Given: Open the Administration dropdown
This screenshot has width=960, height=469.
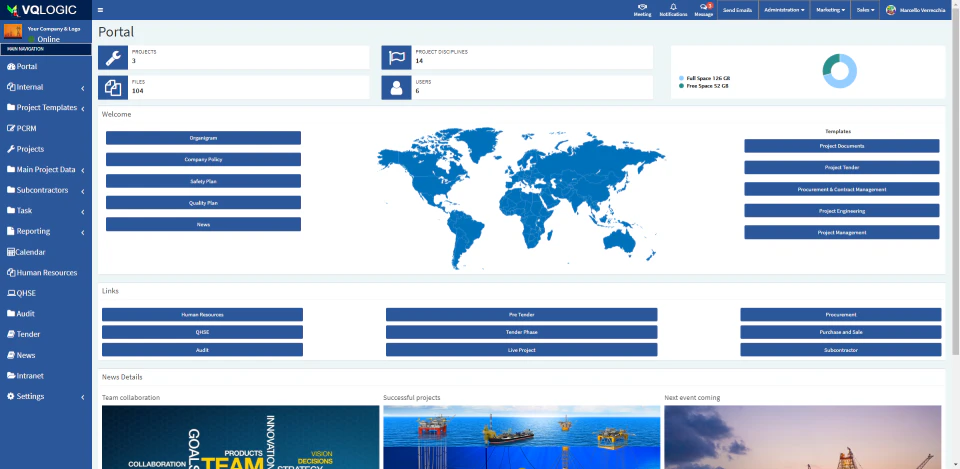Looking at the screenshot, I should click(784, 10).
